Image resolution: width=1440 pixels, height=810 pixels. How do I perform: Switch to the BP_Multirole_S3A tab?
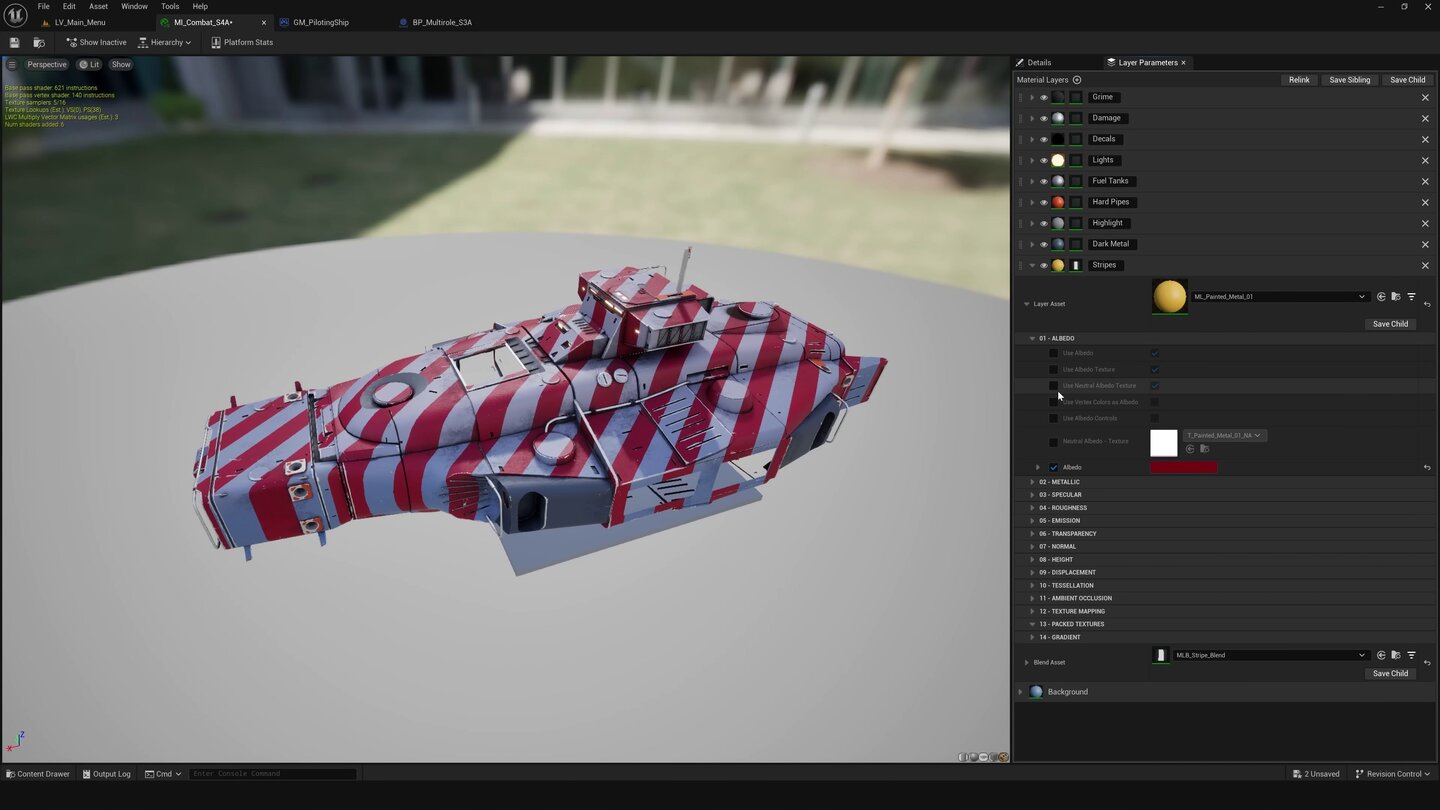click(441, 22)
